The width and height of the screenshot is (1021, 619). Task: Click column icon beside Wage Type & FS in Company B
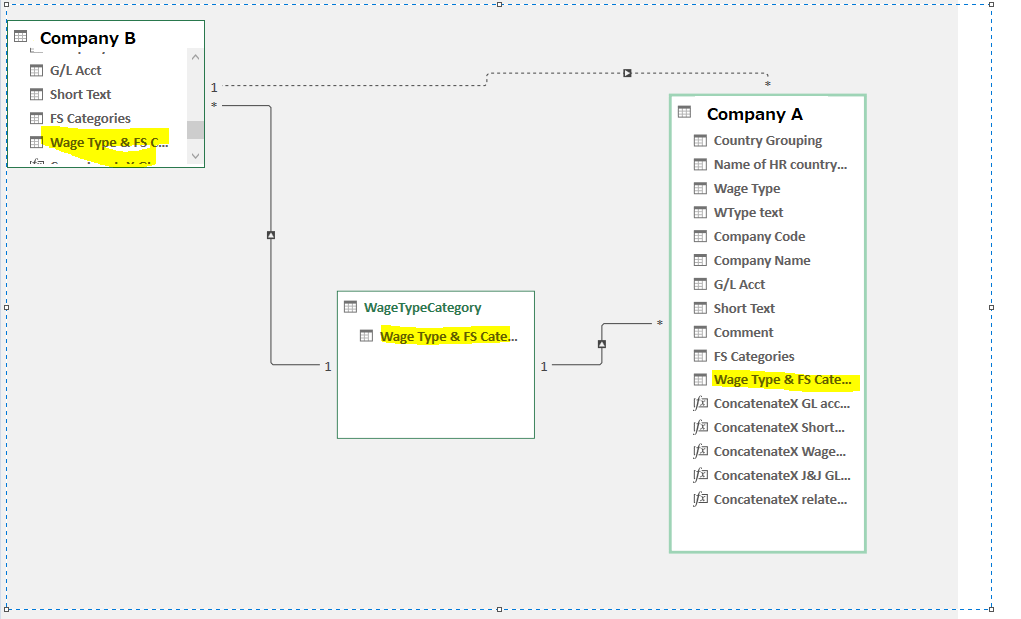point(36,142)
